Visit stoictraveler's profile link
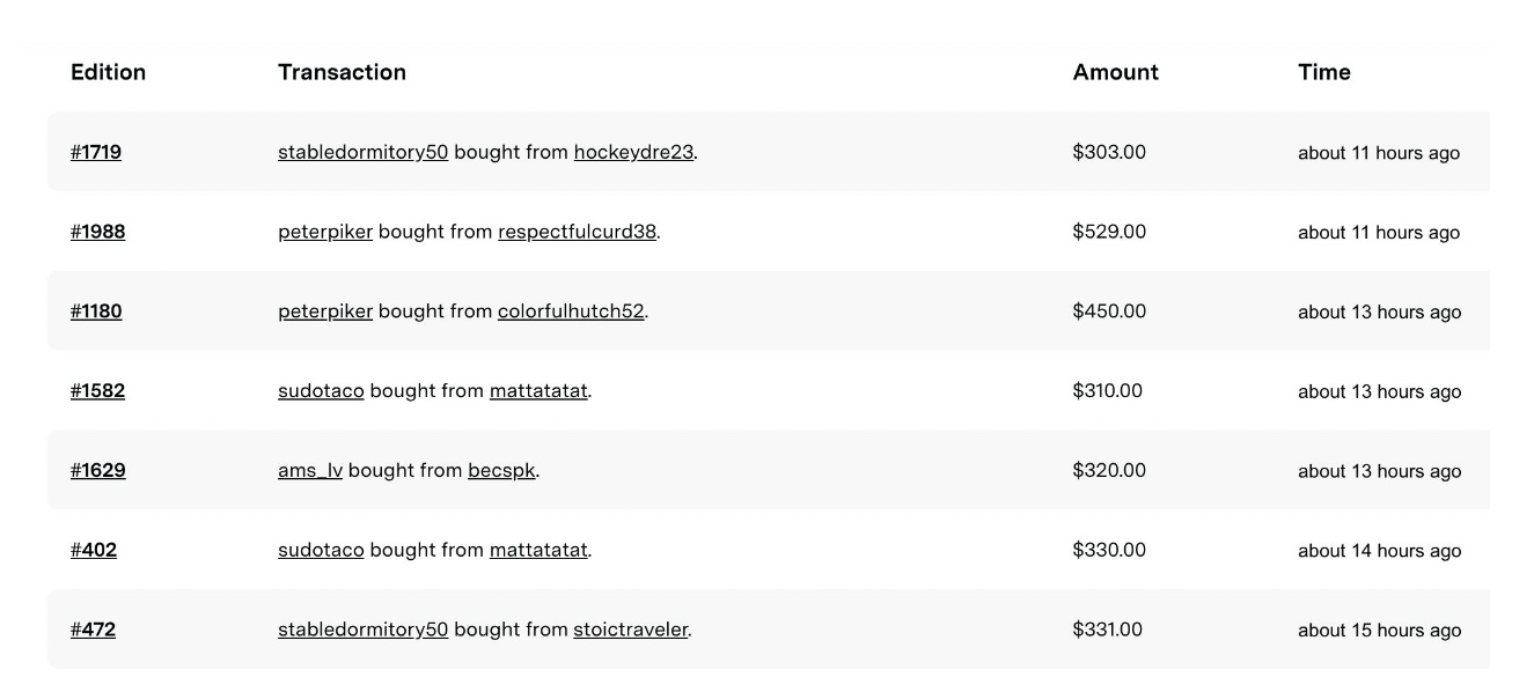1514x692 pixels. [631, 630]
